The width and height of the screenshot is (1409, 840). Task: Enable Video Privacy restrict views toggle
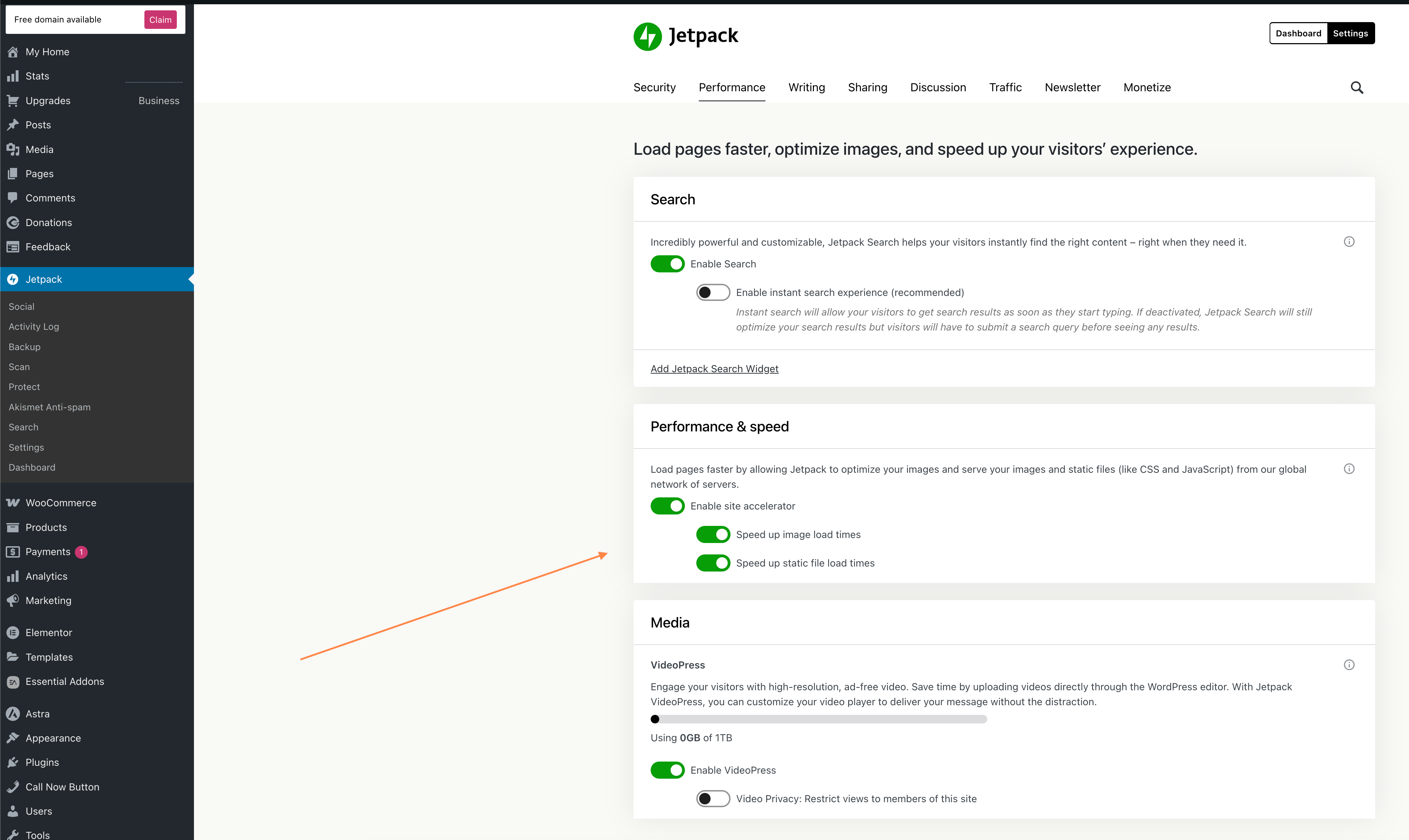click(713, 799)
